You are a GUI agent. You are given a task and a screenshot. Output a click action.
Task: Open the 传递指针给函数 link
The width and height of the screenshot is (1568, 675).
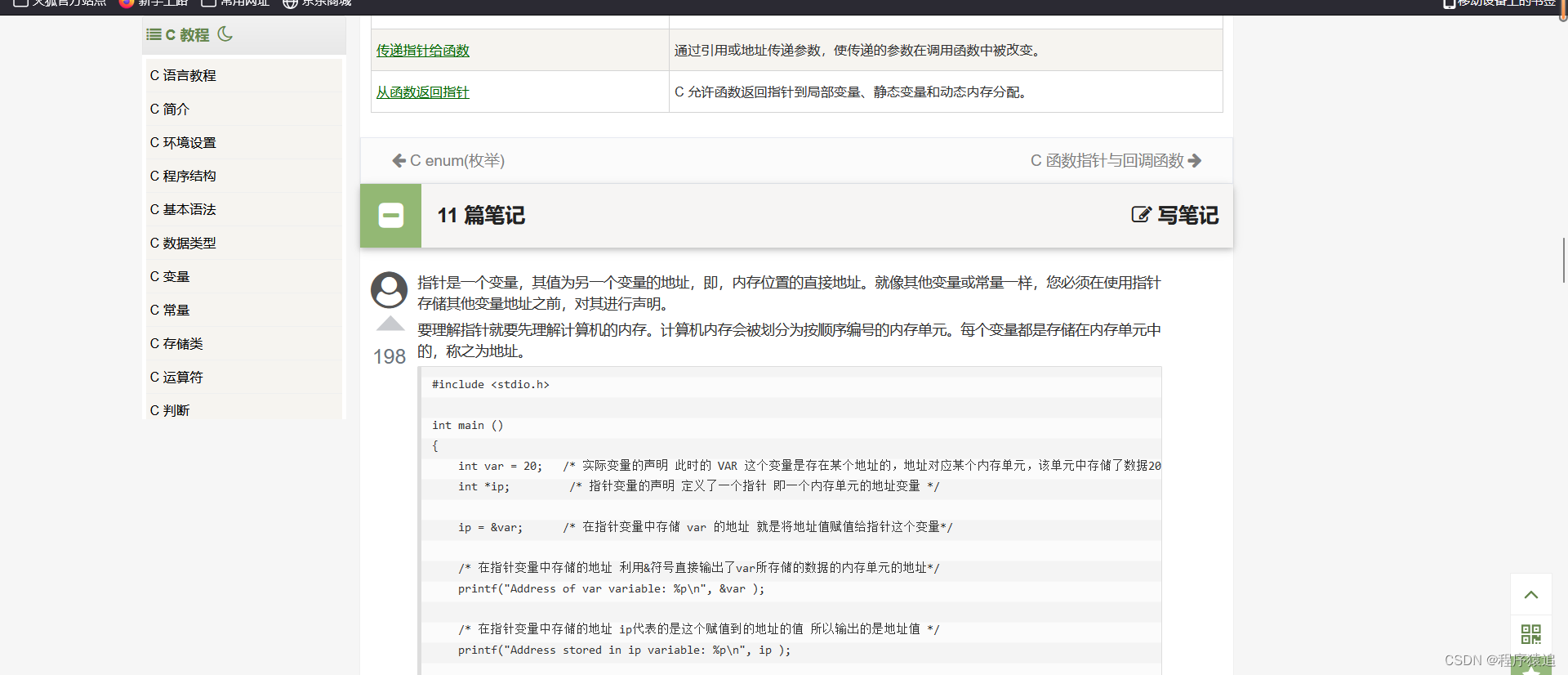click(x=423, y=51)
